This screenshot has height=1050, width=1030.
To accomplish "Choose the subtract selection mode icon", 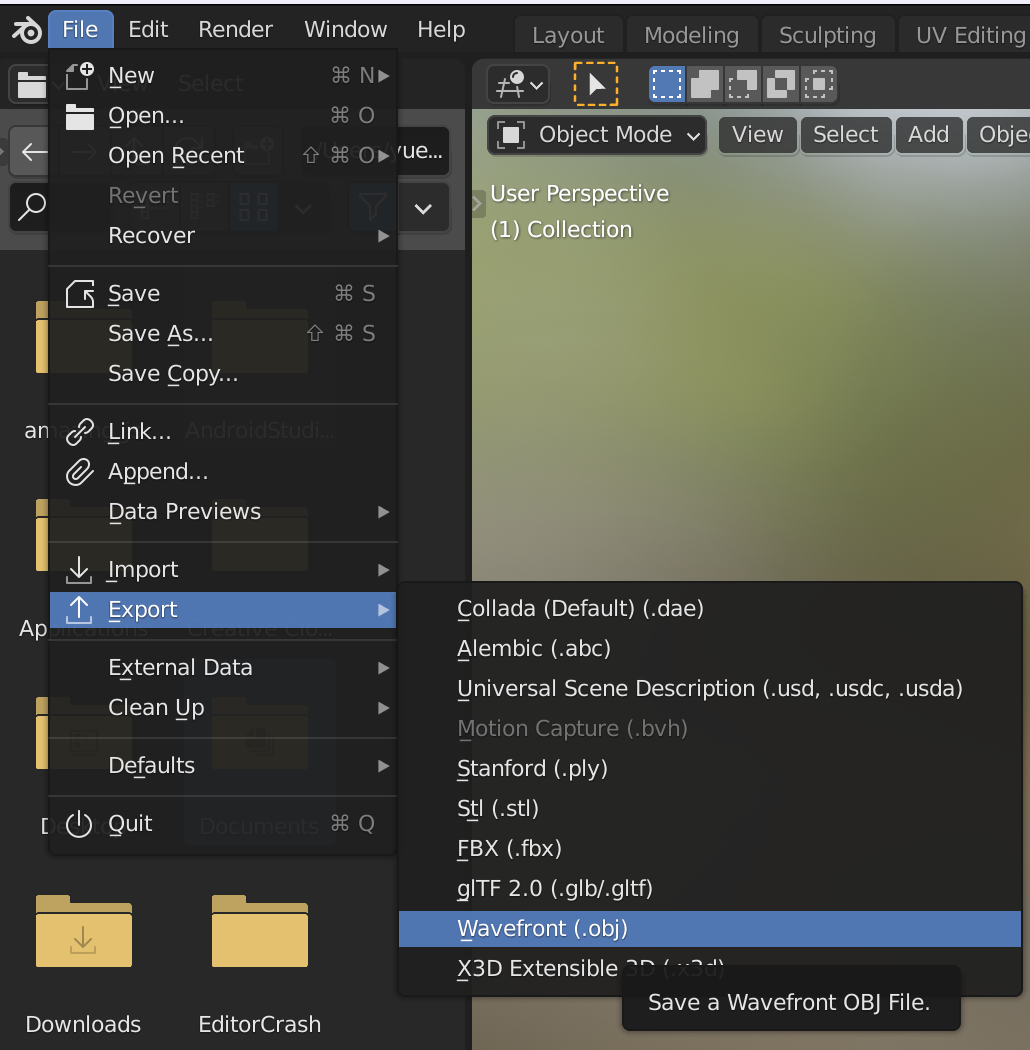I will 742,84.
